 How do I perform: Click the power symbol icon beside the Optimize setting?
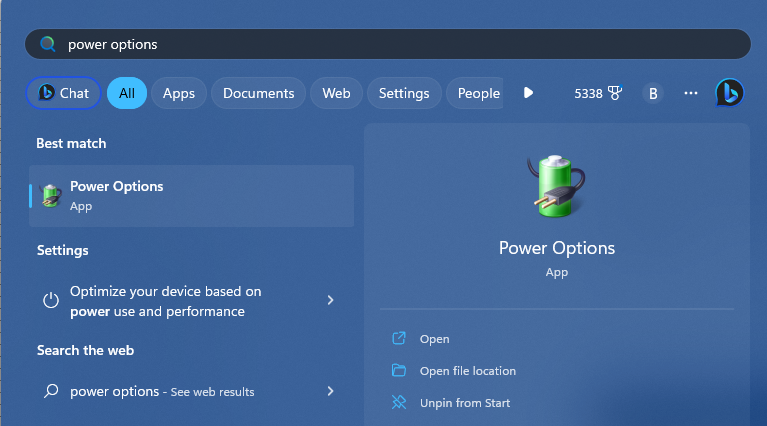click(x=51, y=300)
